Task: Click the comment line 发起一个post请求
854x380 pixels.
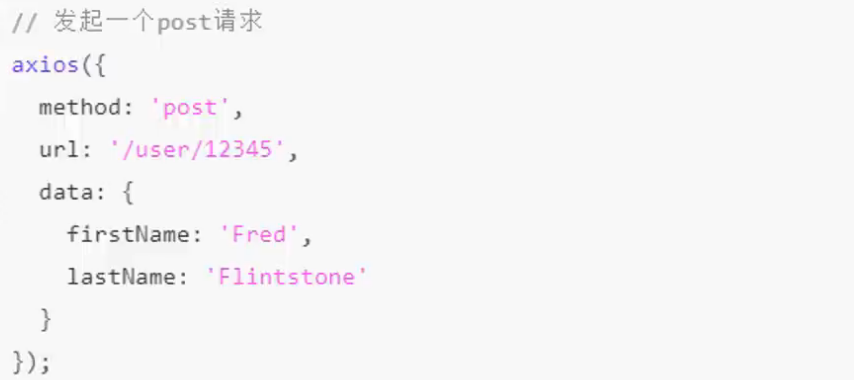Action: click(137, 23)
